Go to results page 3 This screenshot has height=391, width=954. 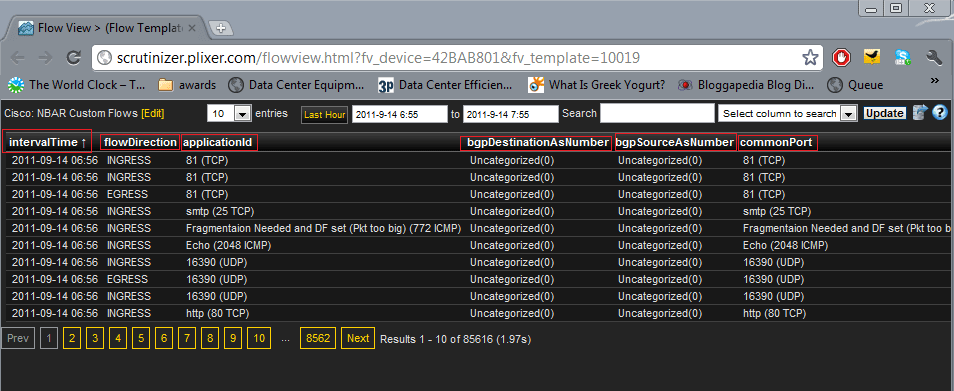point(94,338)
